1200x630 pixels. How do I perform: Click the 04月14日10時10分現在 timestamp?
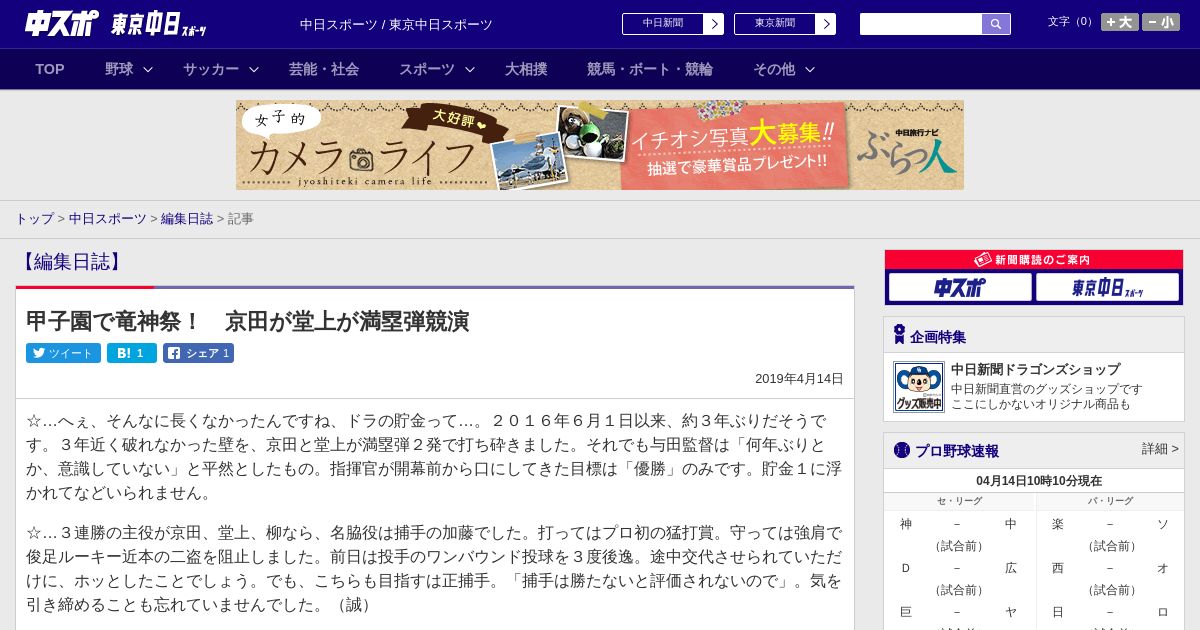(x=1039, y=480)
